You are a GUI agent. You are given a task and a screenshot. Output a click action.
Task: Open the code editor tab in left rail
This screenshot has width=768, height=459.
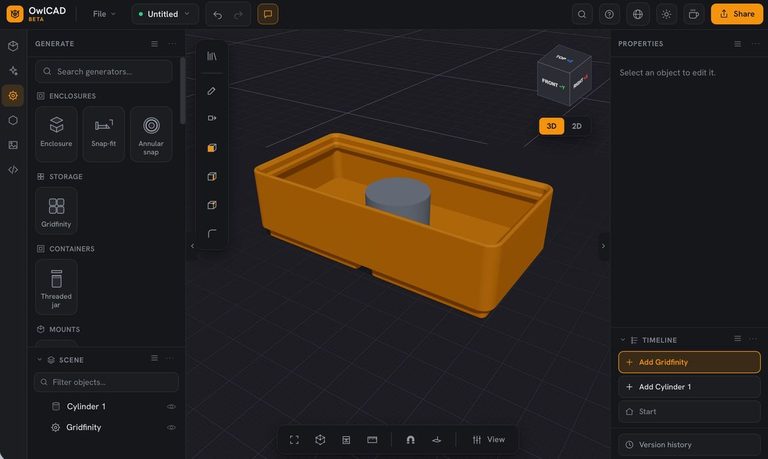pos(13,169)
